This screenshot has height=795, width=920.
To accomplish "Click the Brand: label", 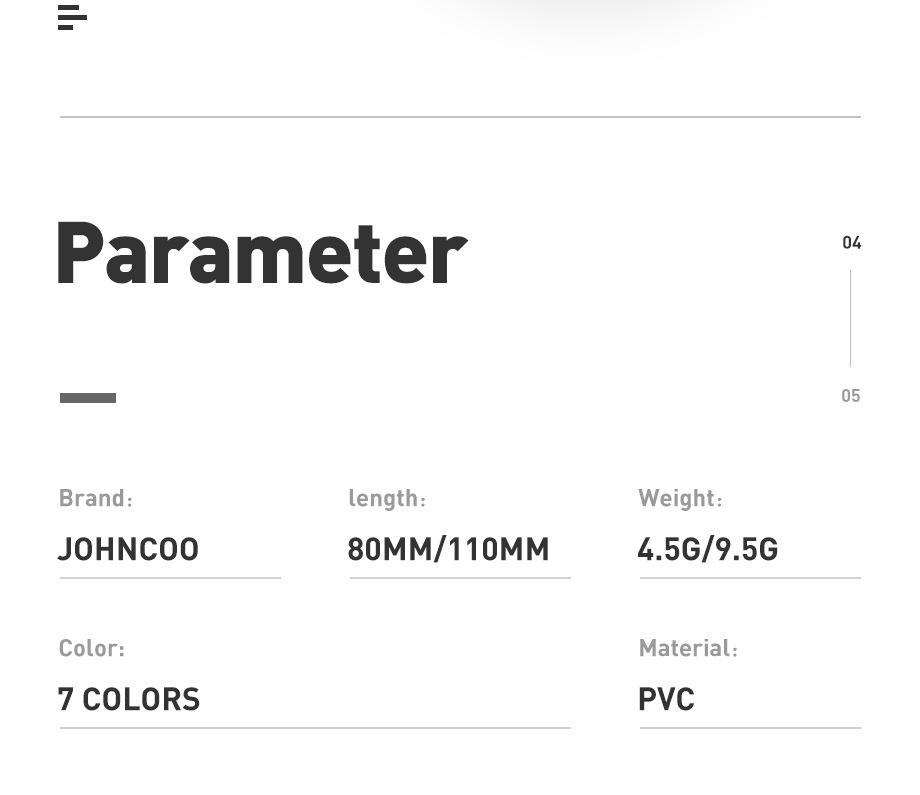I will [96, 498].
